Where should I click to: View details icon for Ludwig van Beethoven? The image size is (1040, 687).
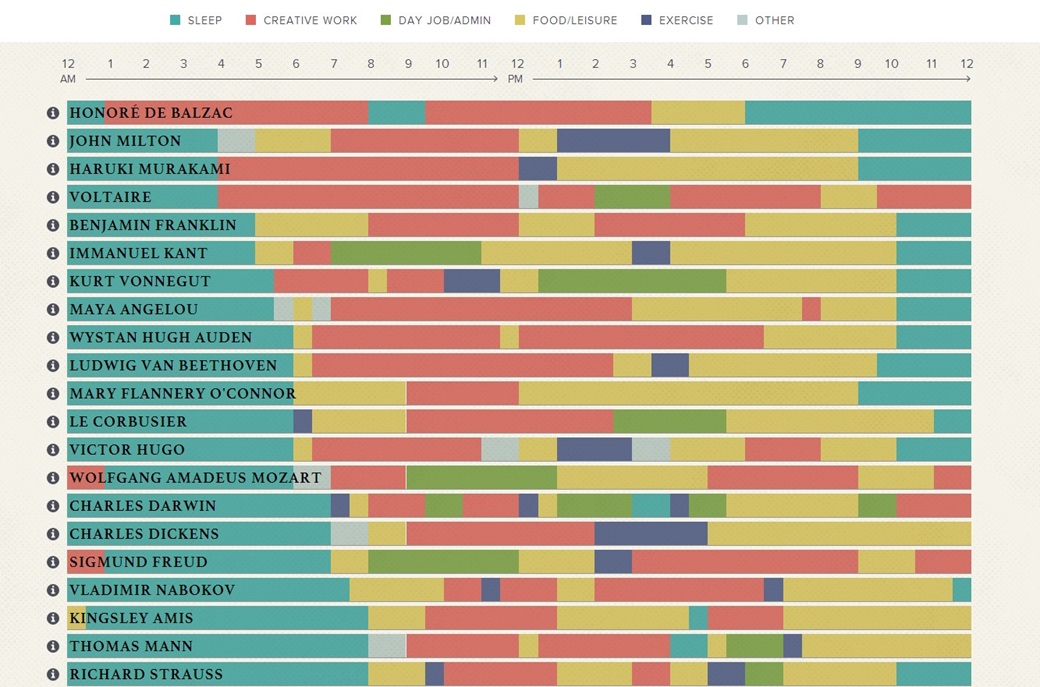tap(53, 365)
